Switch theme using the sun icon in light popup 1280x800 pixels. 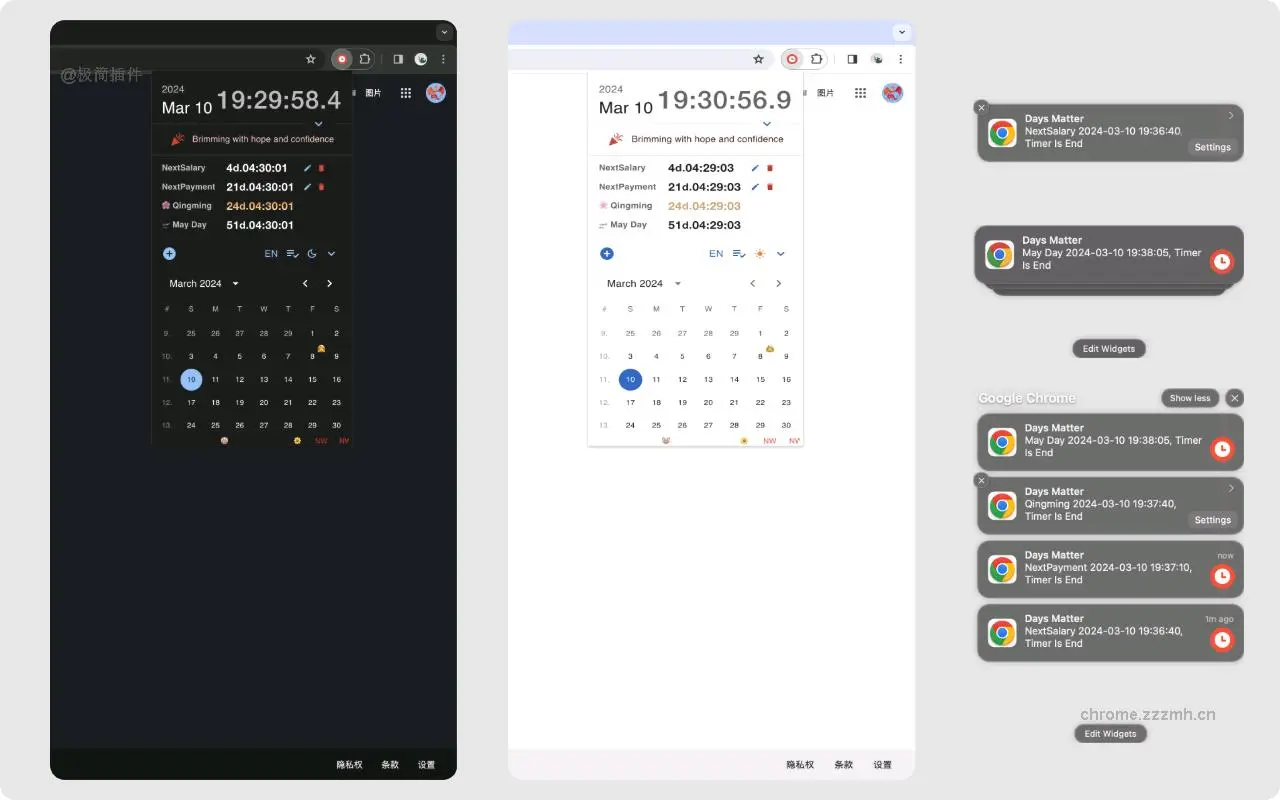click(759, 254)
